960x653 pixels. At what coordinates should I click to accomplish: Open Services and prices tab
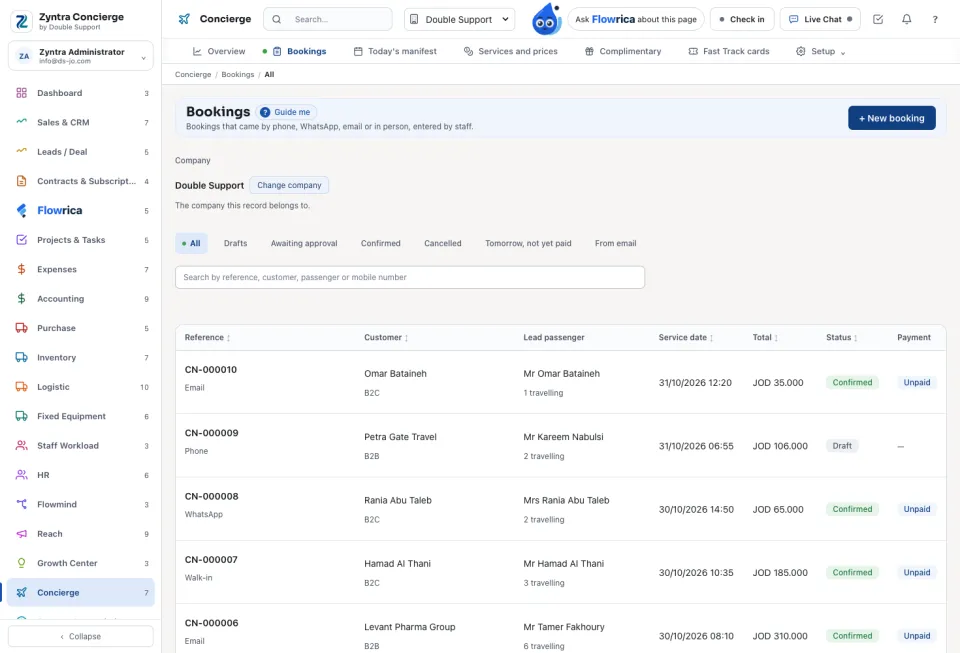[x=511, y=51]
